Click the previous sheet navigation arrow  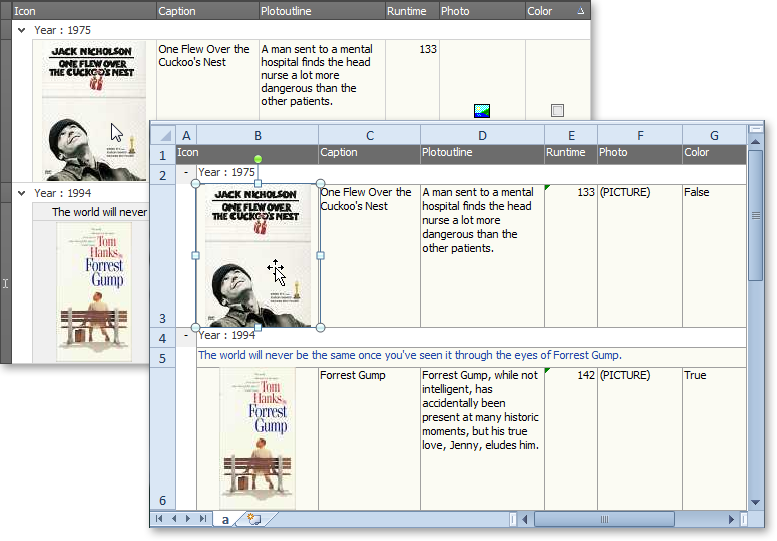click(x=174, y=519)
